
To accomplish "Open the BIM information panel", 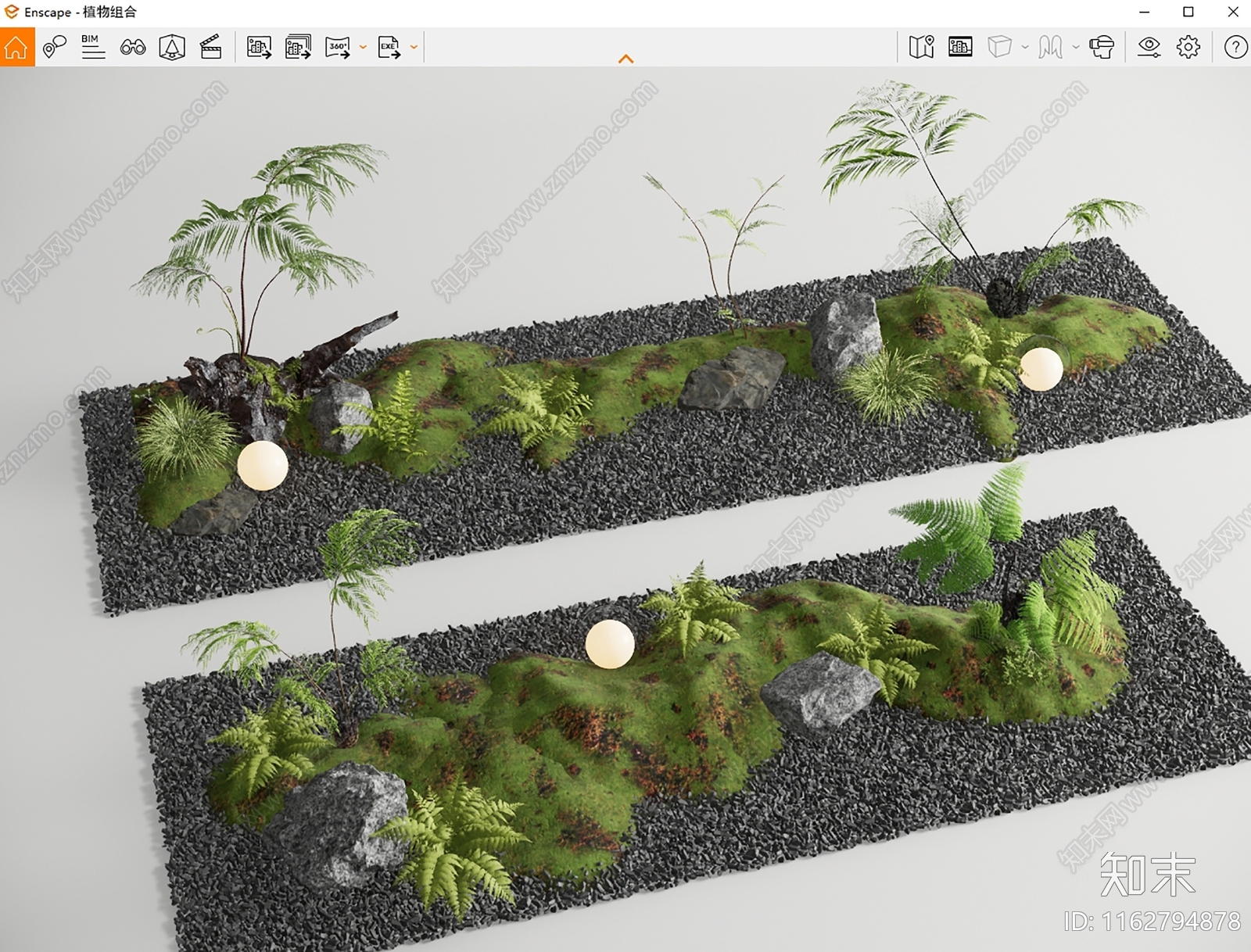I will pos(93,47).
